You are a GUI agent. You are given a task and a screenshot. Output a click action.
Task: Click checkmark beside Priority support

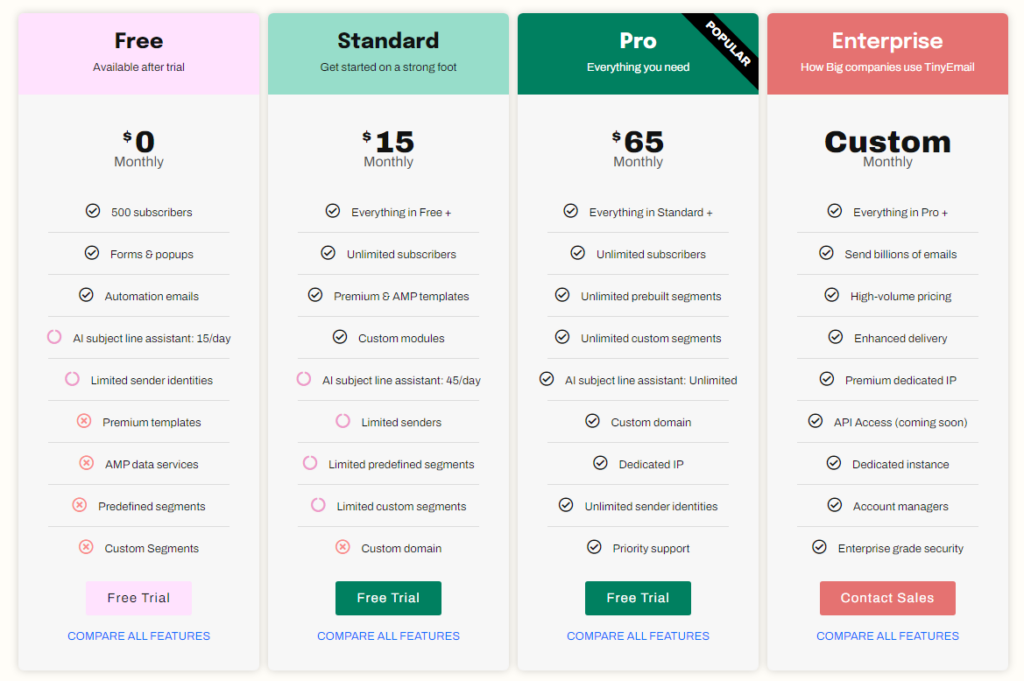tap(594, 547)
